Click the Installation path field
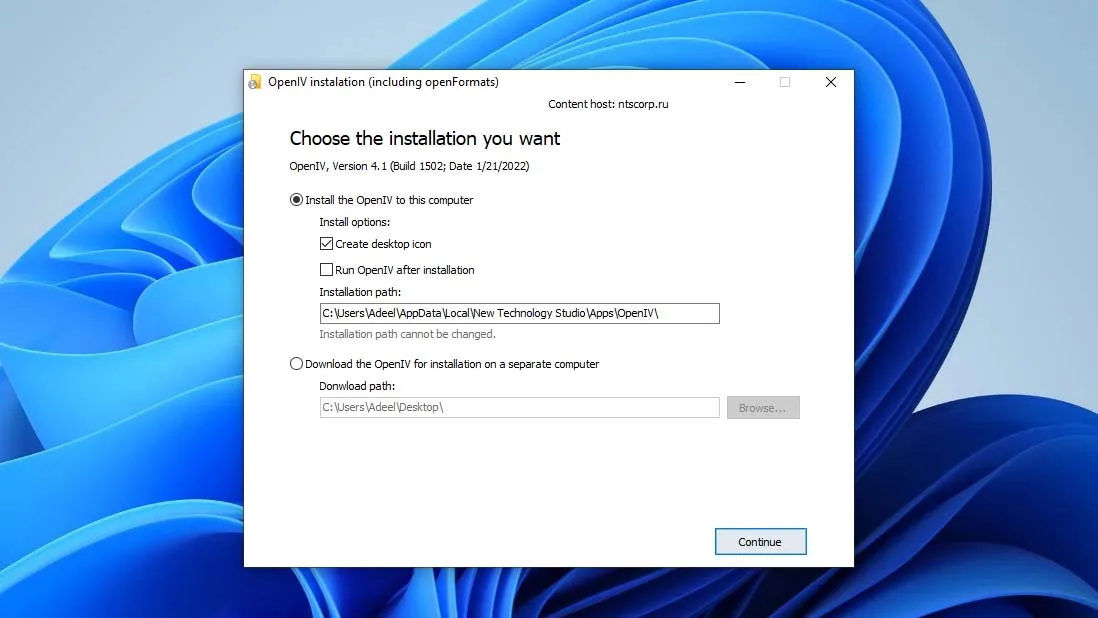This screenshot has height=618, width=1098. click(520, 314)
